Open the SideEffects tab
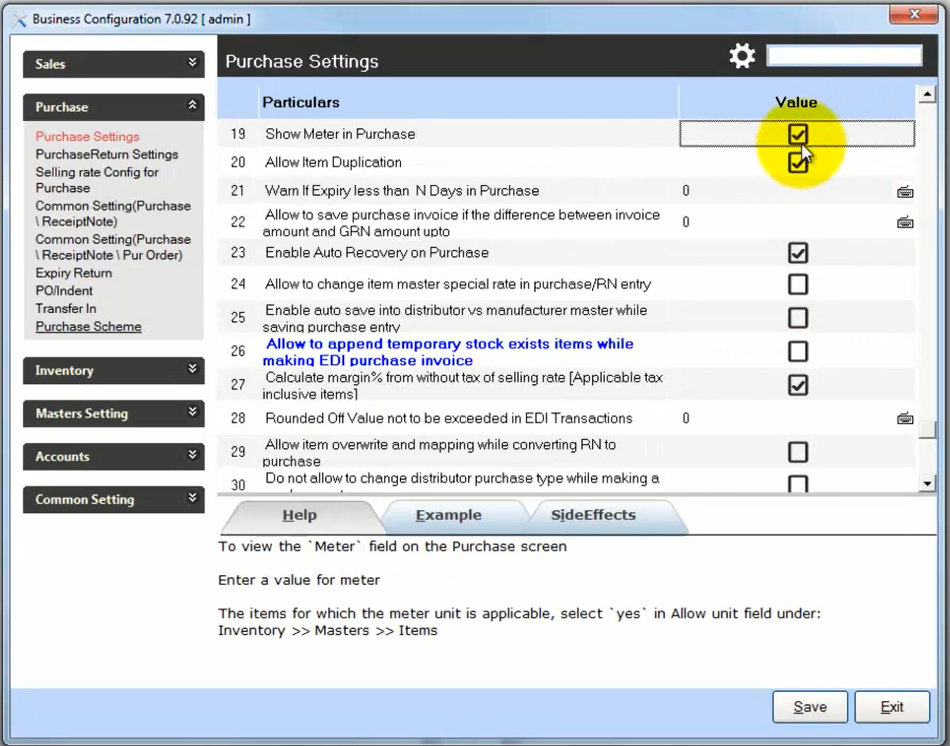 point(593,516)
